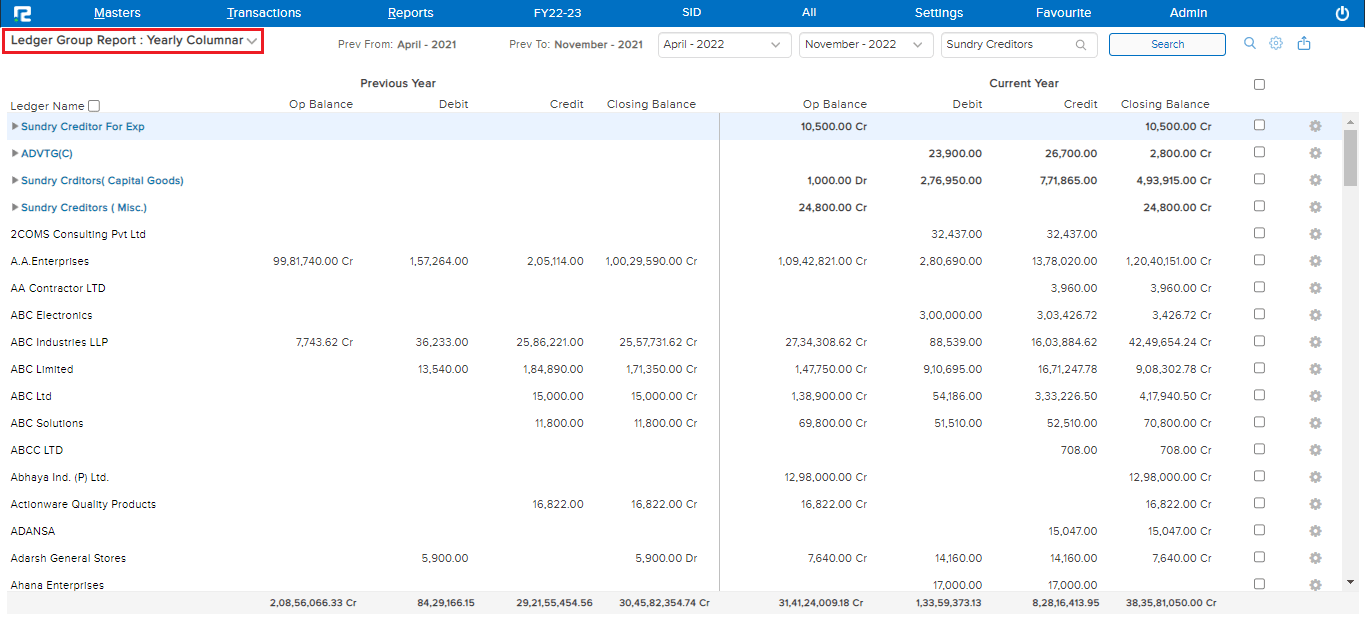Click the export share icon
Image resolution: width=1366 pixels, height=625 pixels.
(x=1304, y=43)
